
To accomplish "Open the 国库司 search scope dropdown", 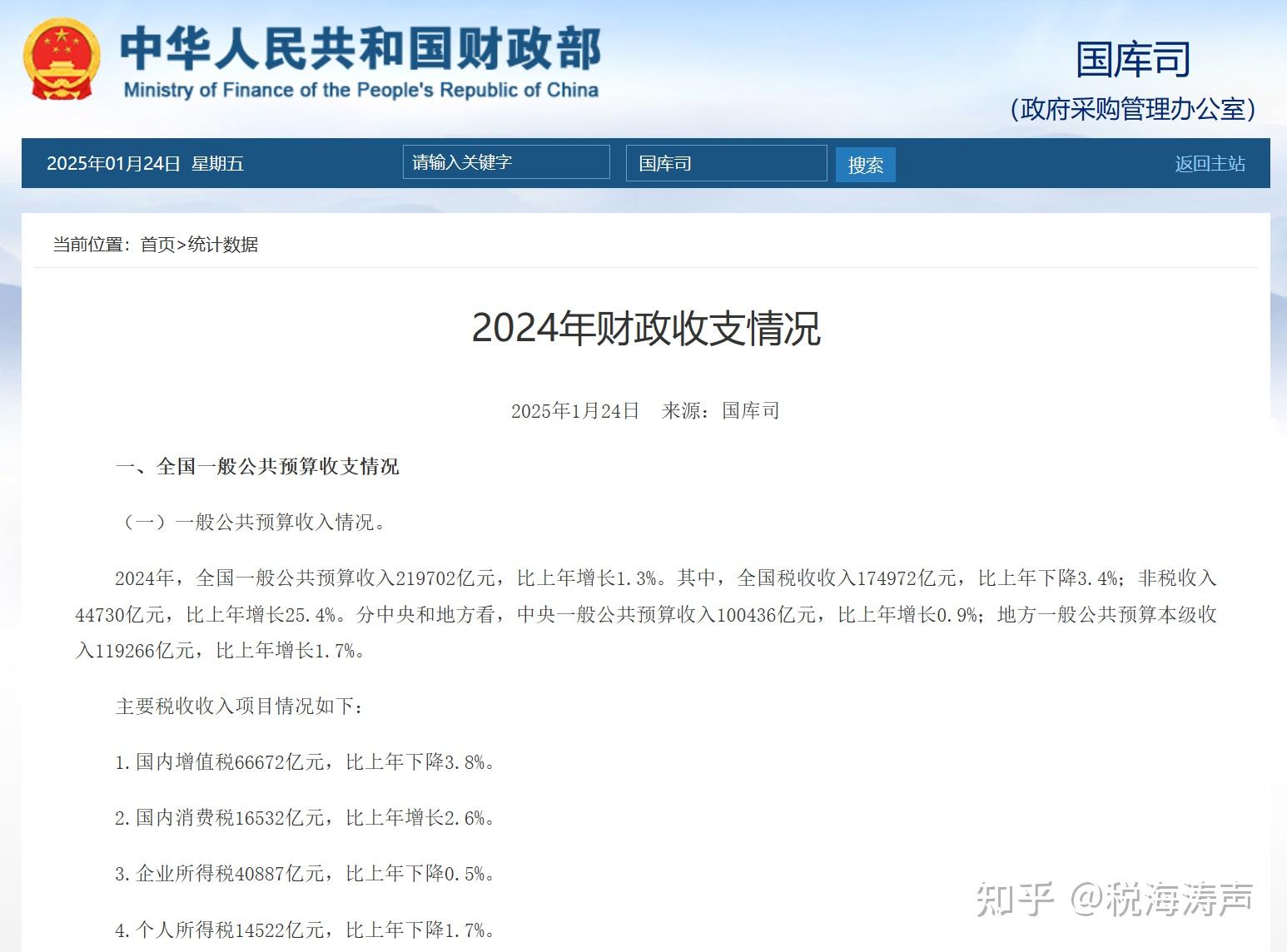I will (726, 163).
